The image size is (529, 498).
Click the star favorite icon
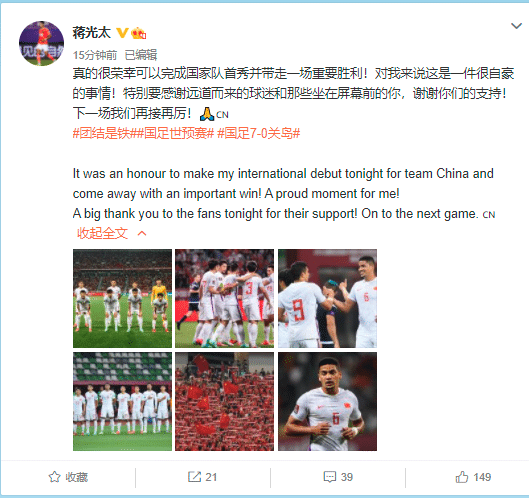tap(54, 477)
